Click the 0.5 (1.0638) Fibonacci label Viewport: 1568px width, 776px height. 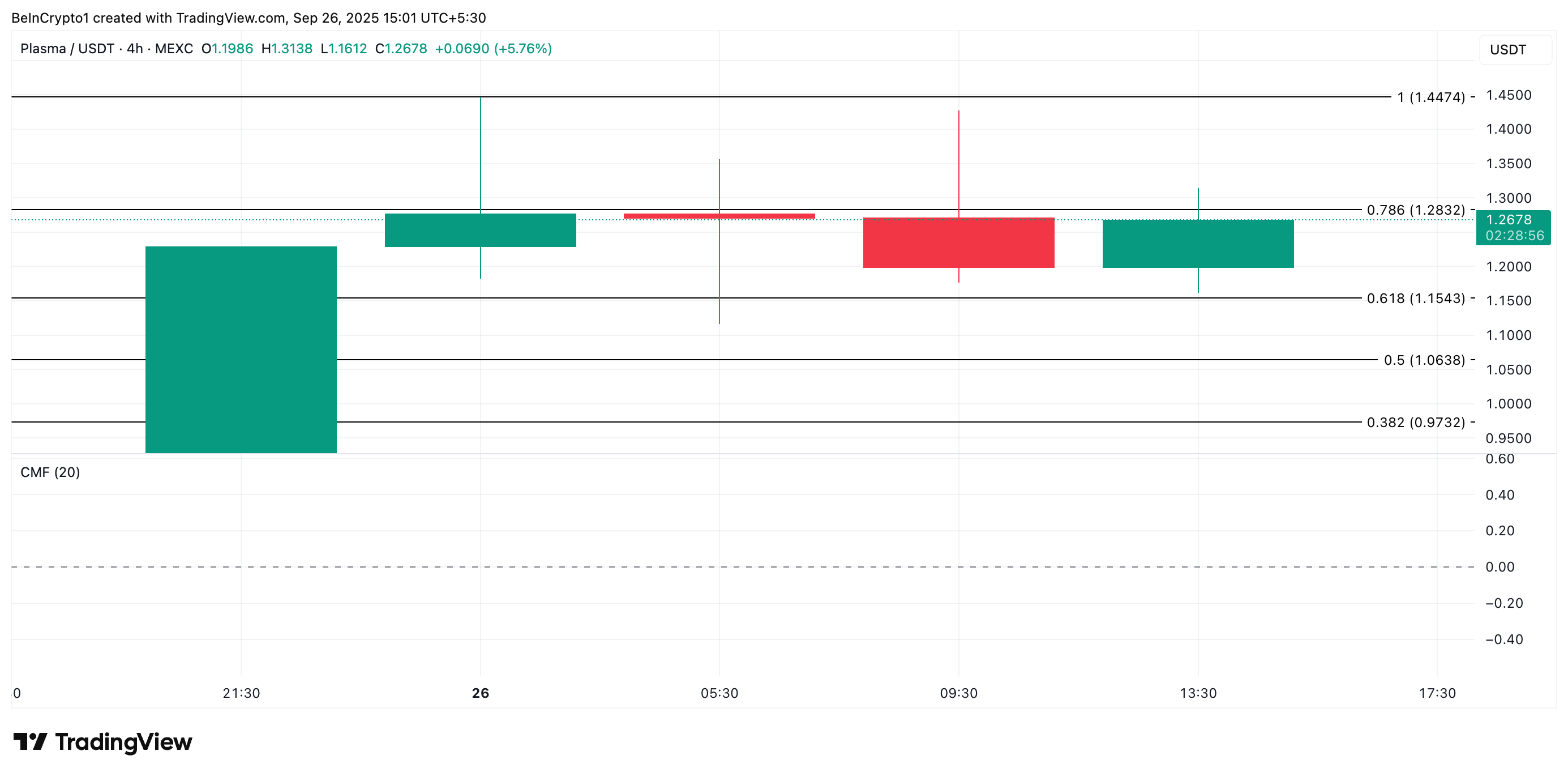(1424, 360)
